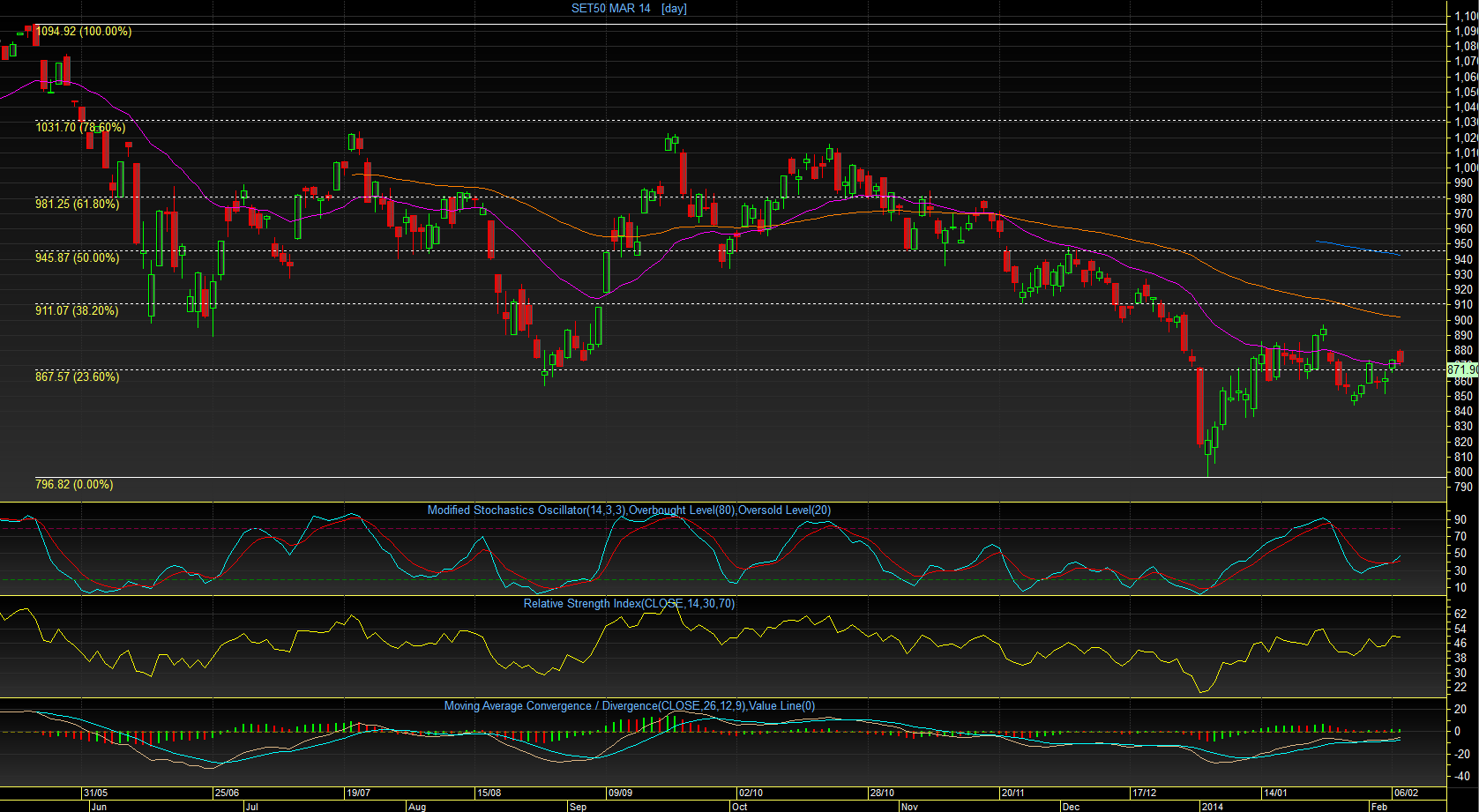The image size is (1479, 812).
Task: Click the '800' level on the price axis
Action: click(1463, 473)
